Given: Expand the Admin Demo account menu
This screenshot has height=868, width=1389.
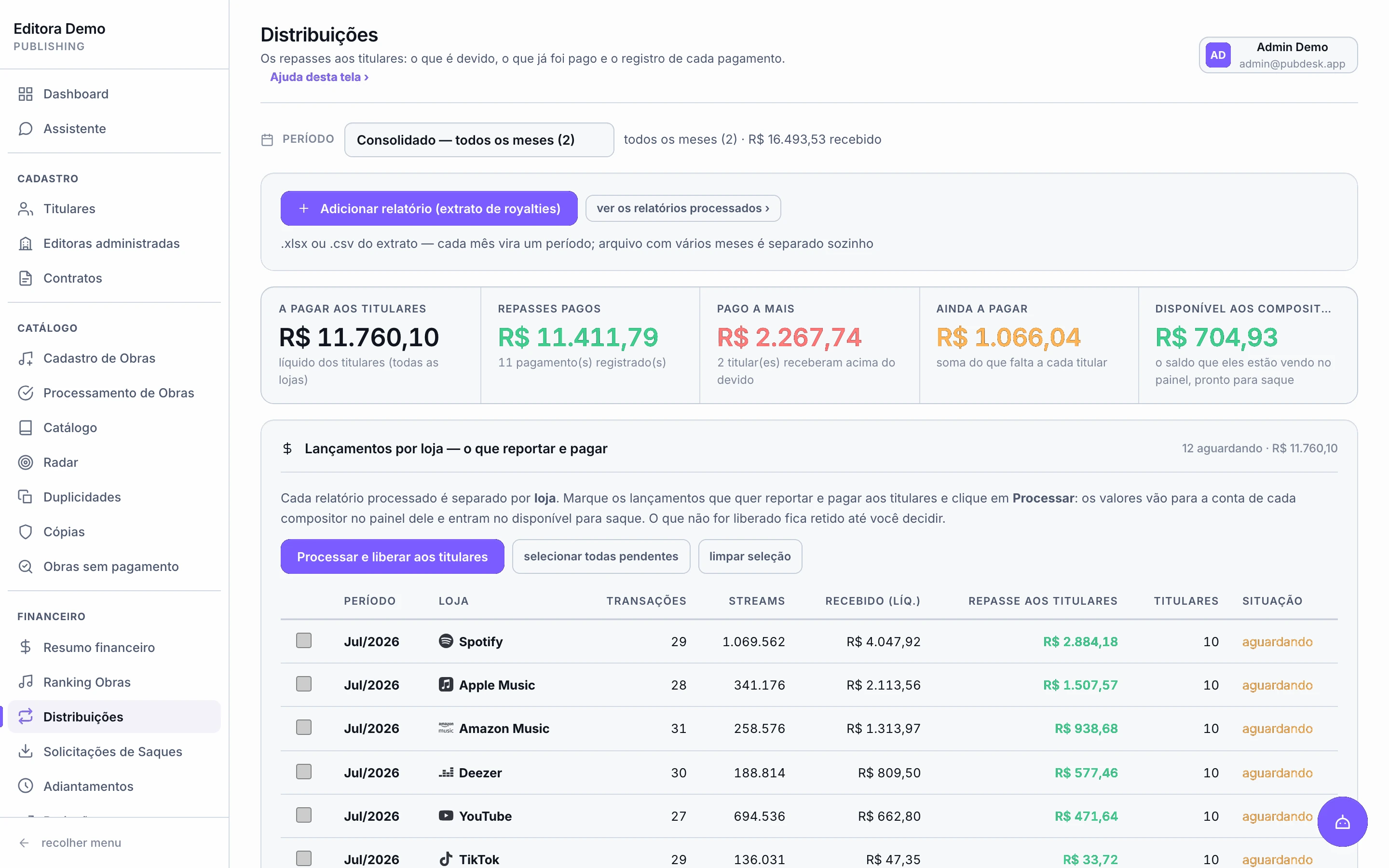Looking at the screenshot, I should pyautogui.click(x=1278, y=55).
